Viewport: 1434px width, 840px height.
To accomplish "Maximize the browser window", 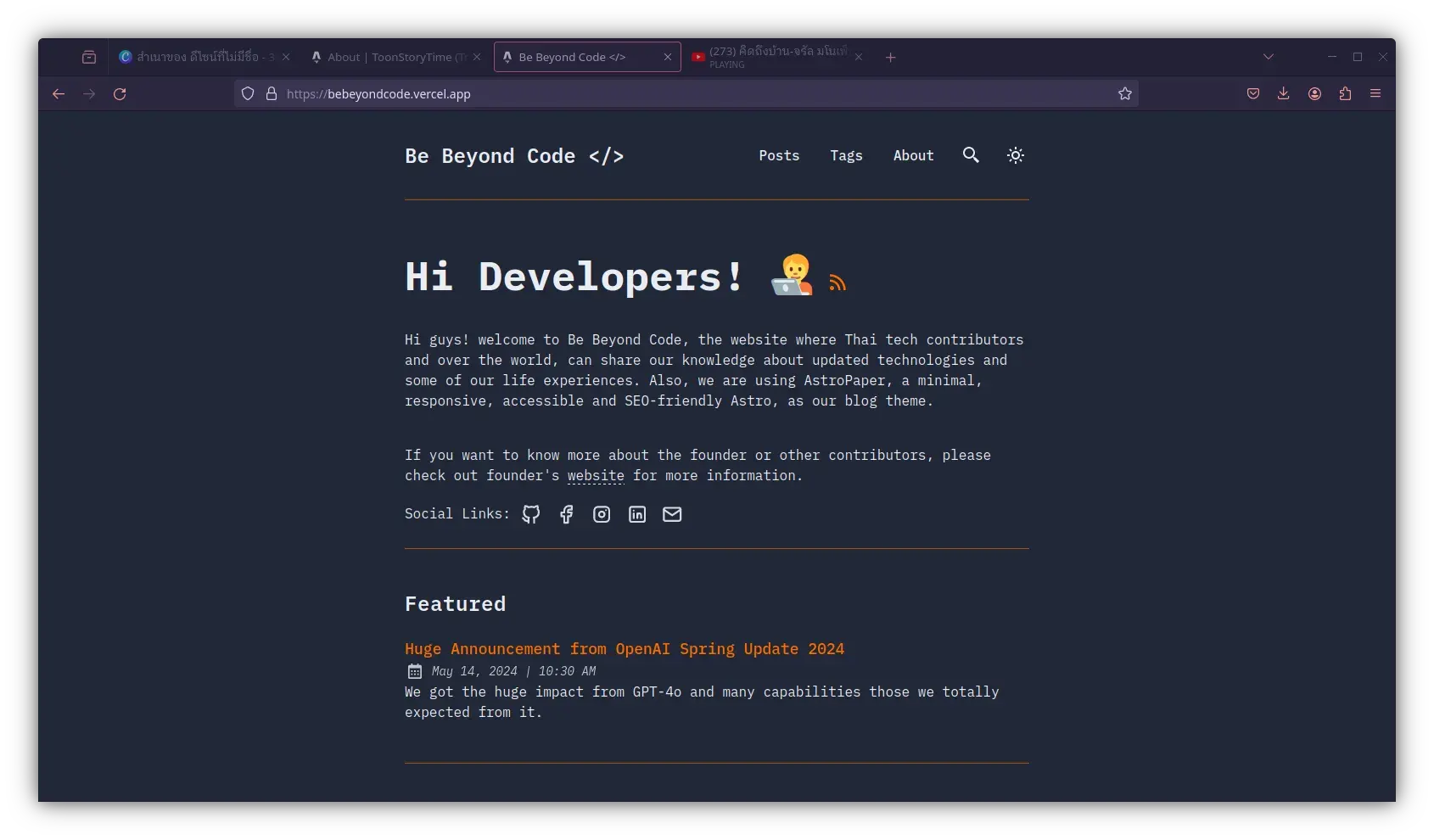I will 1358,57.
